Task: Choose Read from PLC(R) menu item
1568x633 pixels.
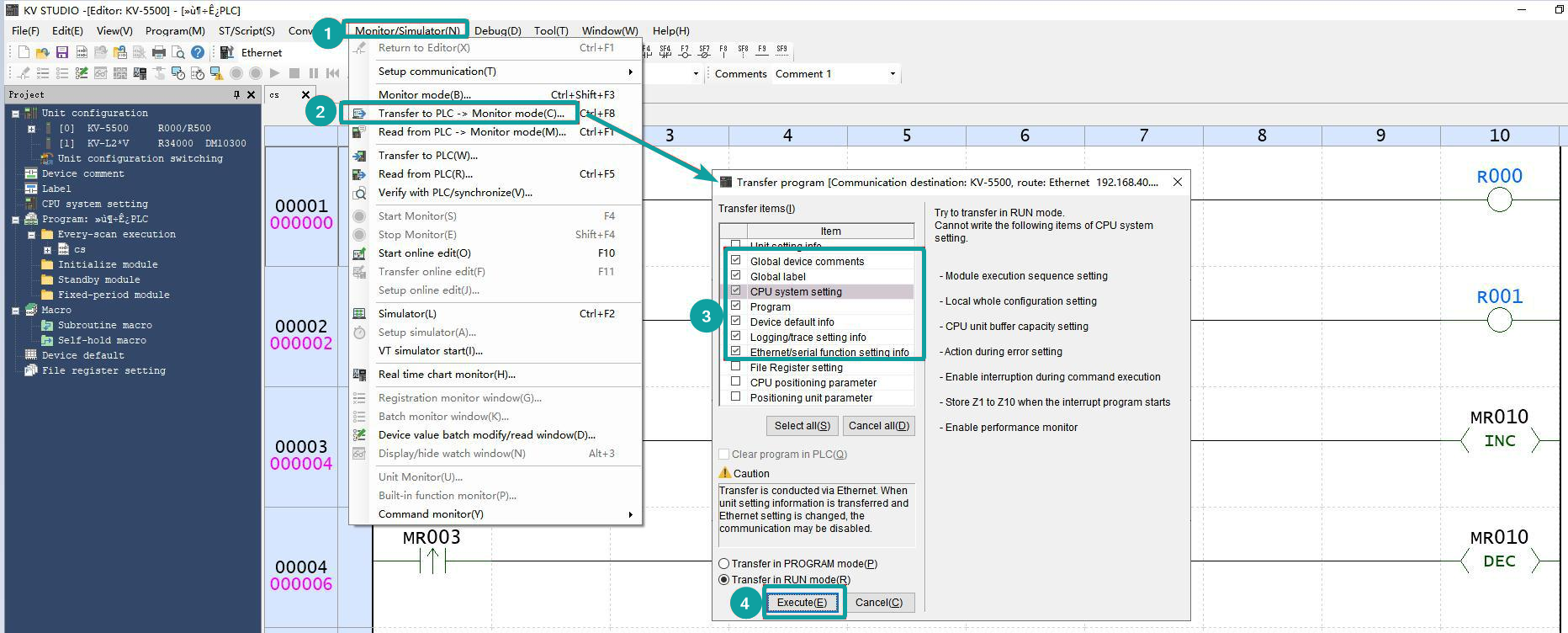Action: coord(496,174)
